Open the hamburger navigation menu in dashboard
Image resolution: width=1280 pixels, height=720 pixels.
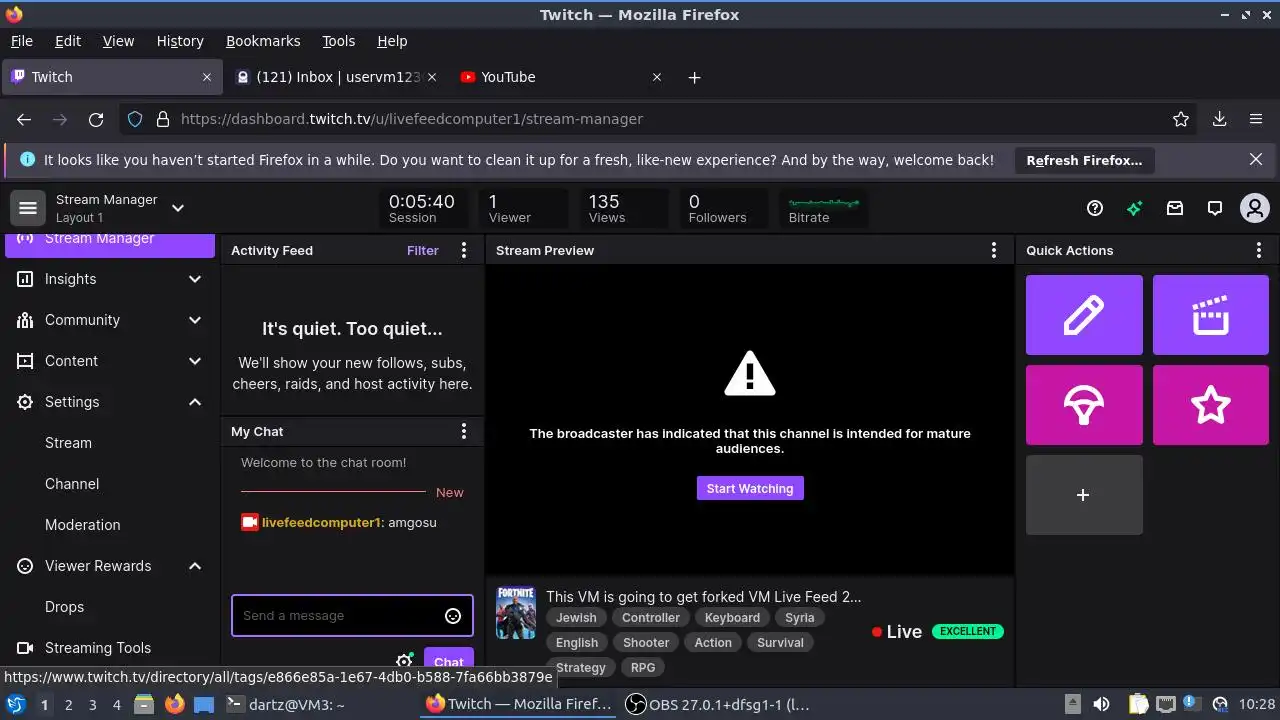click(x=28, y=208)
